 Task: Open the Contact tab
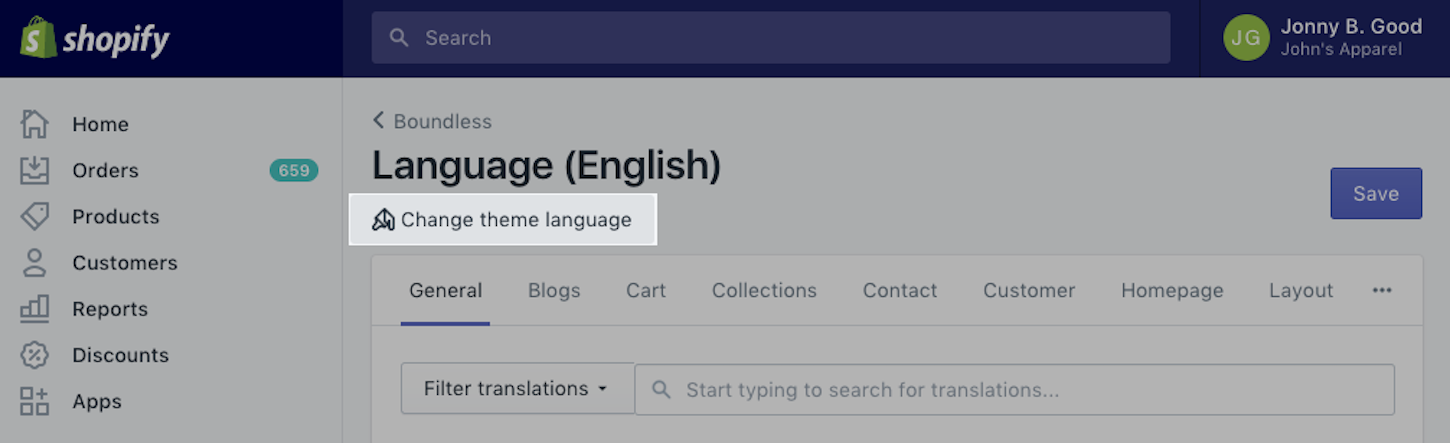[900, 290]
